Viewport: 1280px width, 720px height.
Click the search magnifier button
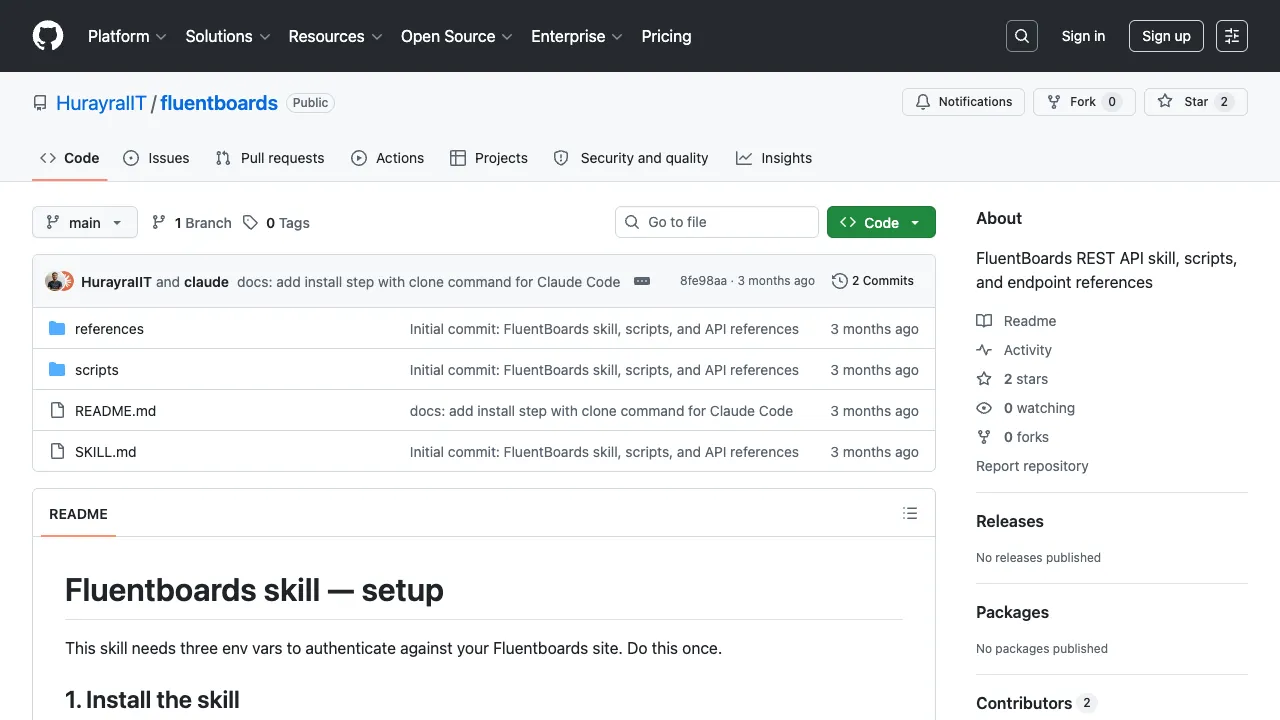[1022, 36]
